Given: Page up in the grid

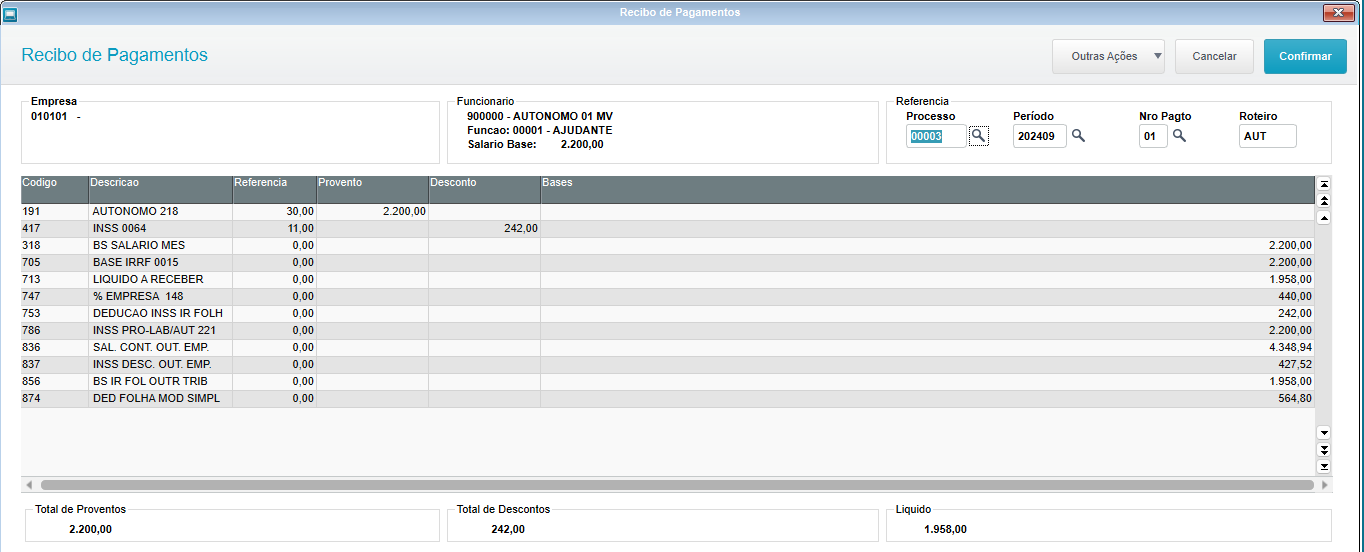Looking at the screenshot, I should pyautogui.click(x=1324, y=201).
